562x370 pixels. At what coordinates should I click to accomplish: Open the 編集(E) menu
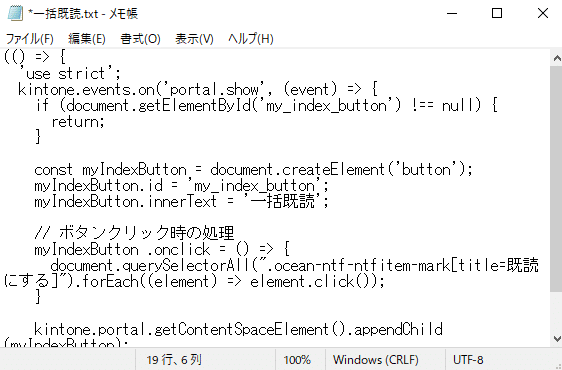[x=87, y=38]
